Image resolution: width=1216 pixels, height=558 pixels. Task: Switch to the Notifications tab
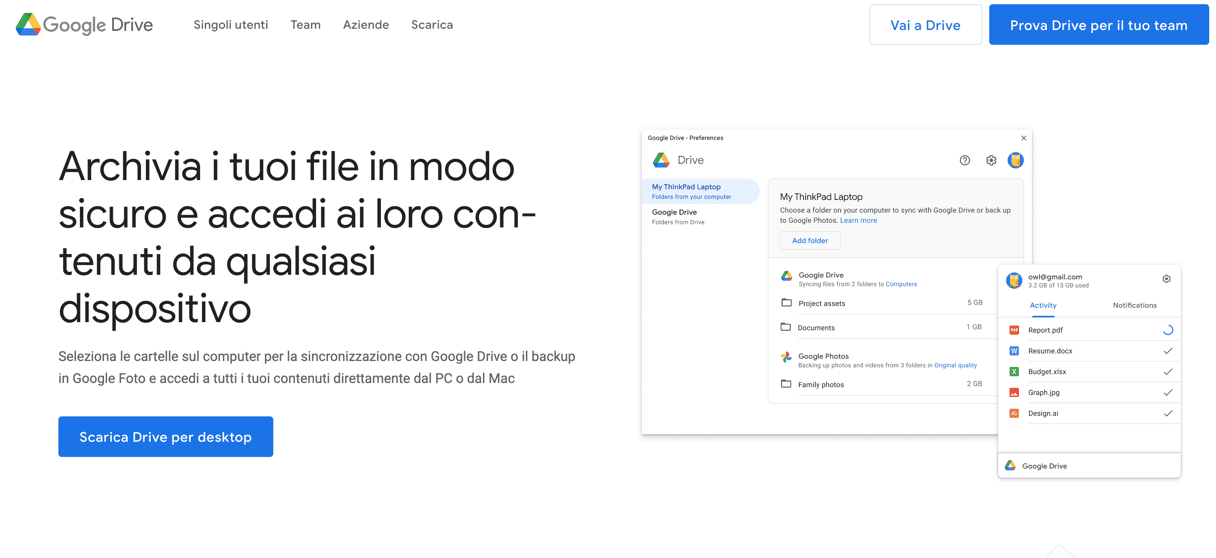pos(1135,306)
